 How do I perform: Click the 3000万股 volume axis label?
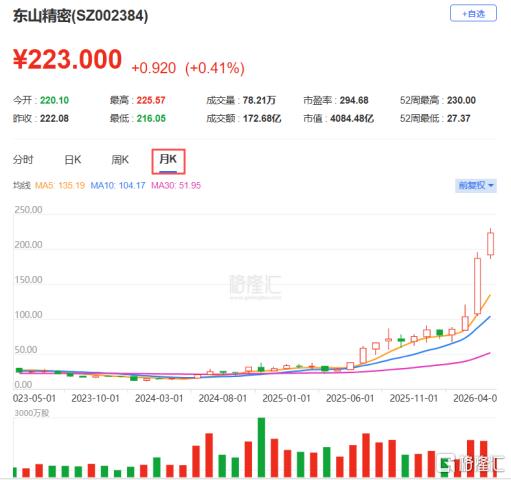click(x=32, y=413)
